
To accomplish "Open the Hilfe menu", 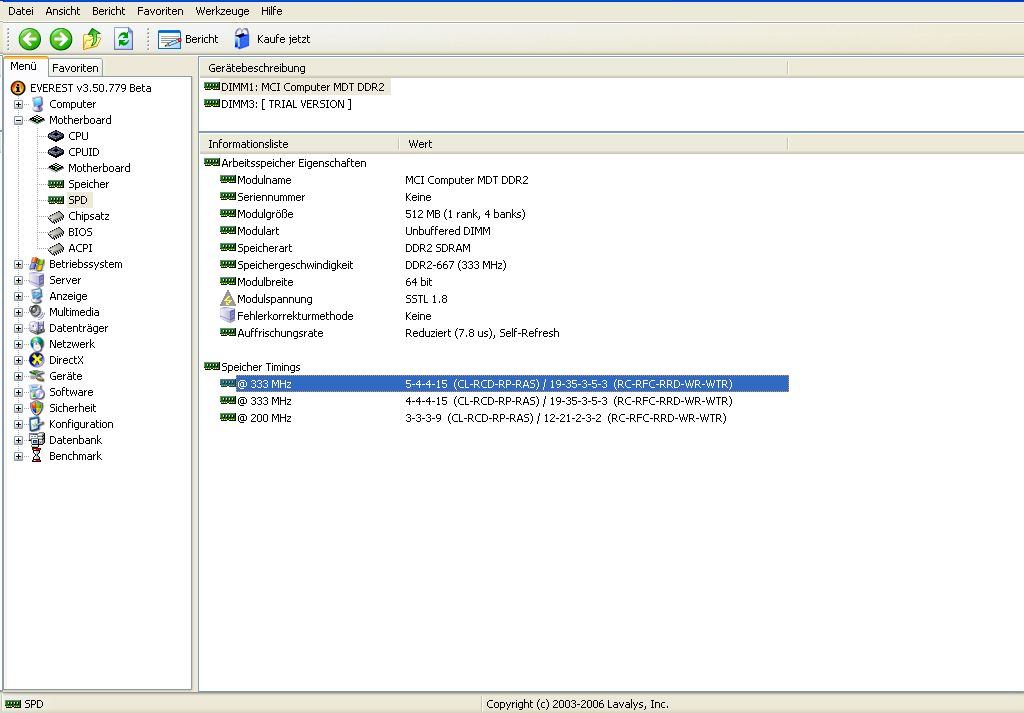I will pyautogui.click(x=272, y=11).
